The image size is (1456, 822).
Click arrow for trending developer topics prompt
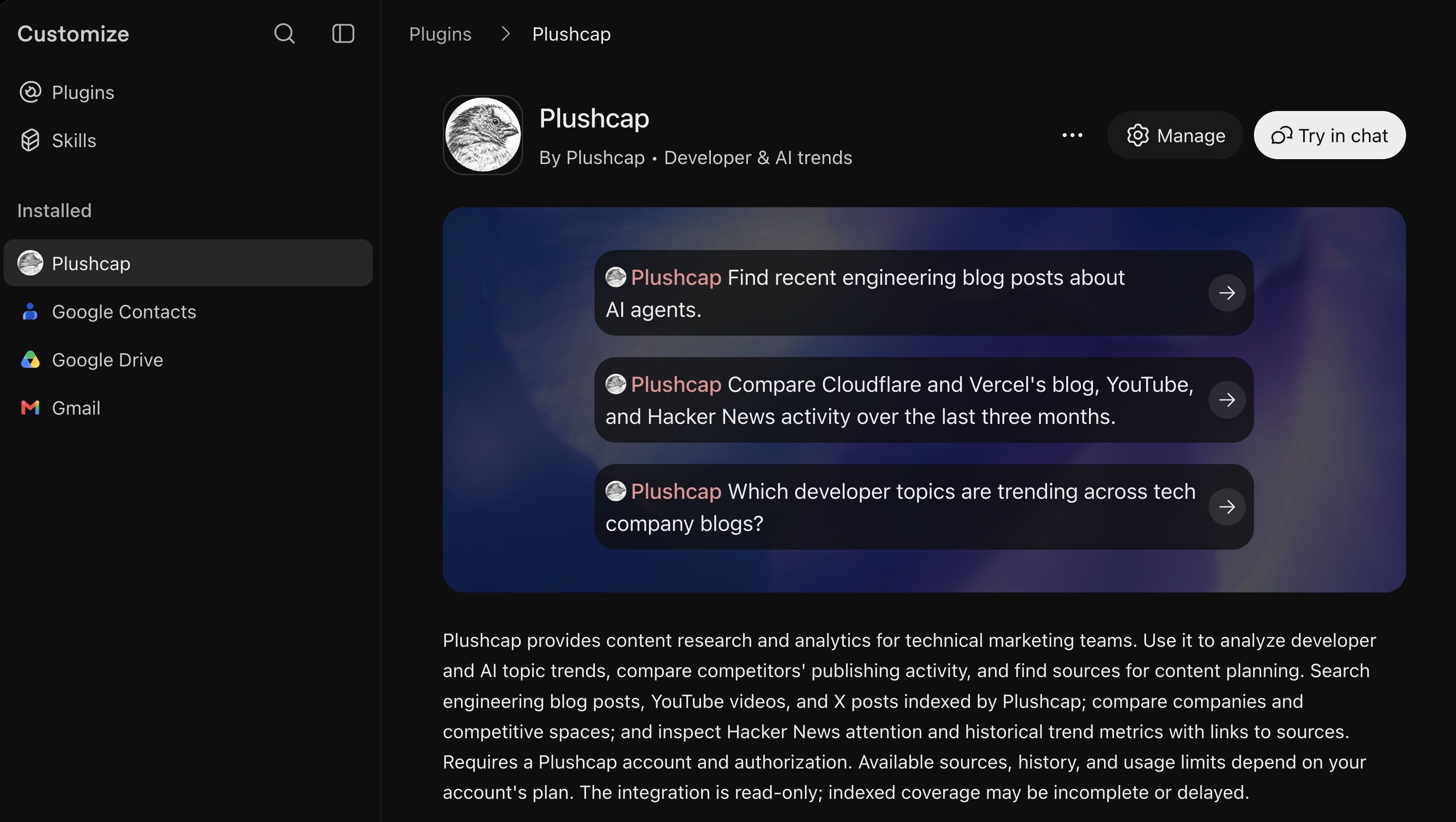pos(1226,506)
